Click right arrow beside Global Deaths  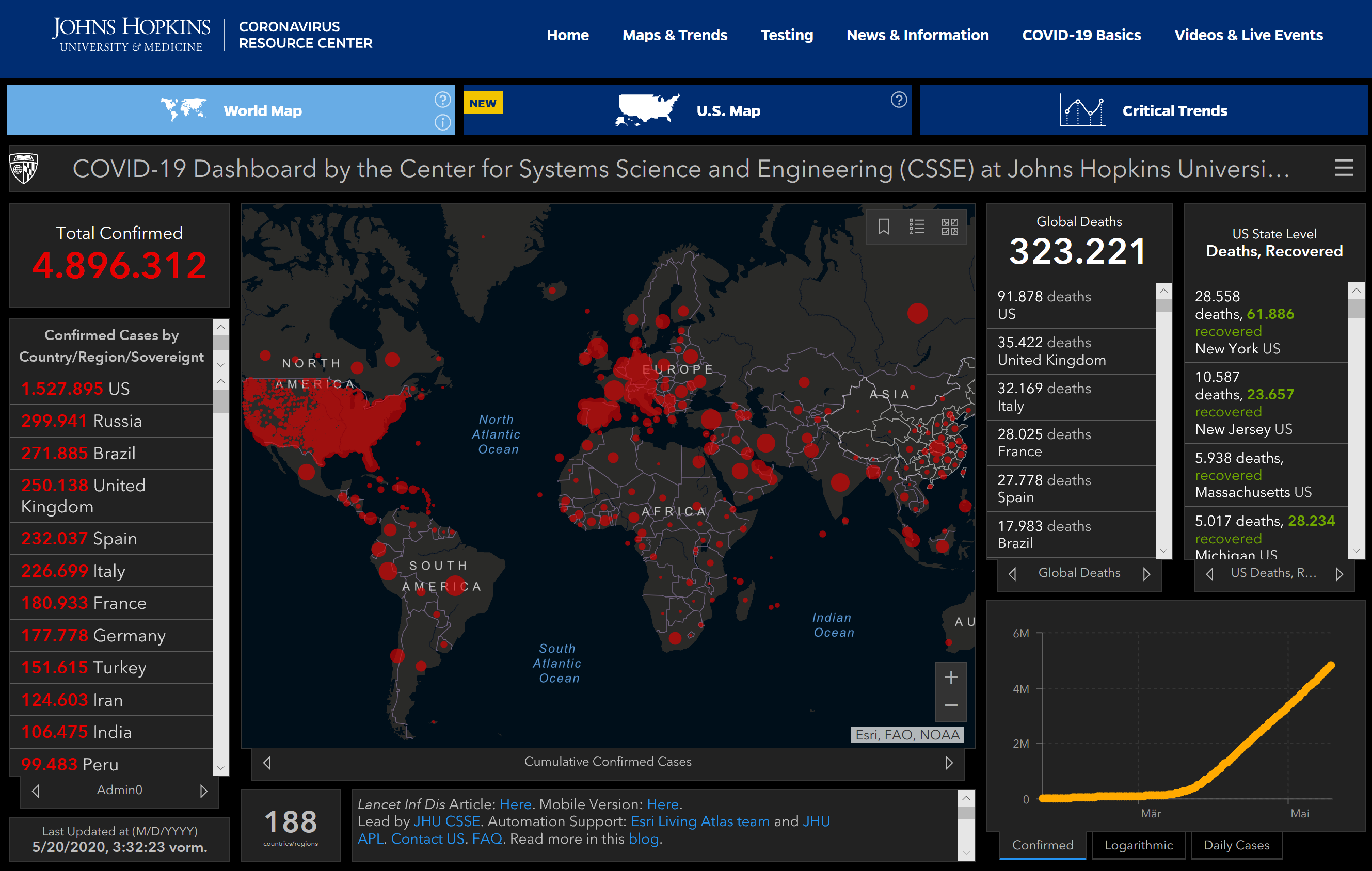[1146, 574]
